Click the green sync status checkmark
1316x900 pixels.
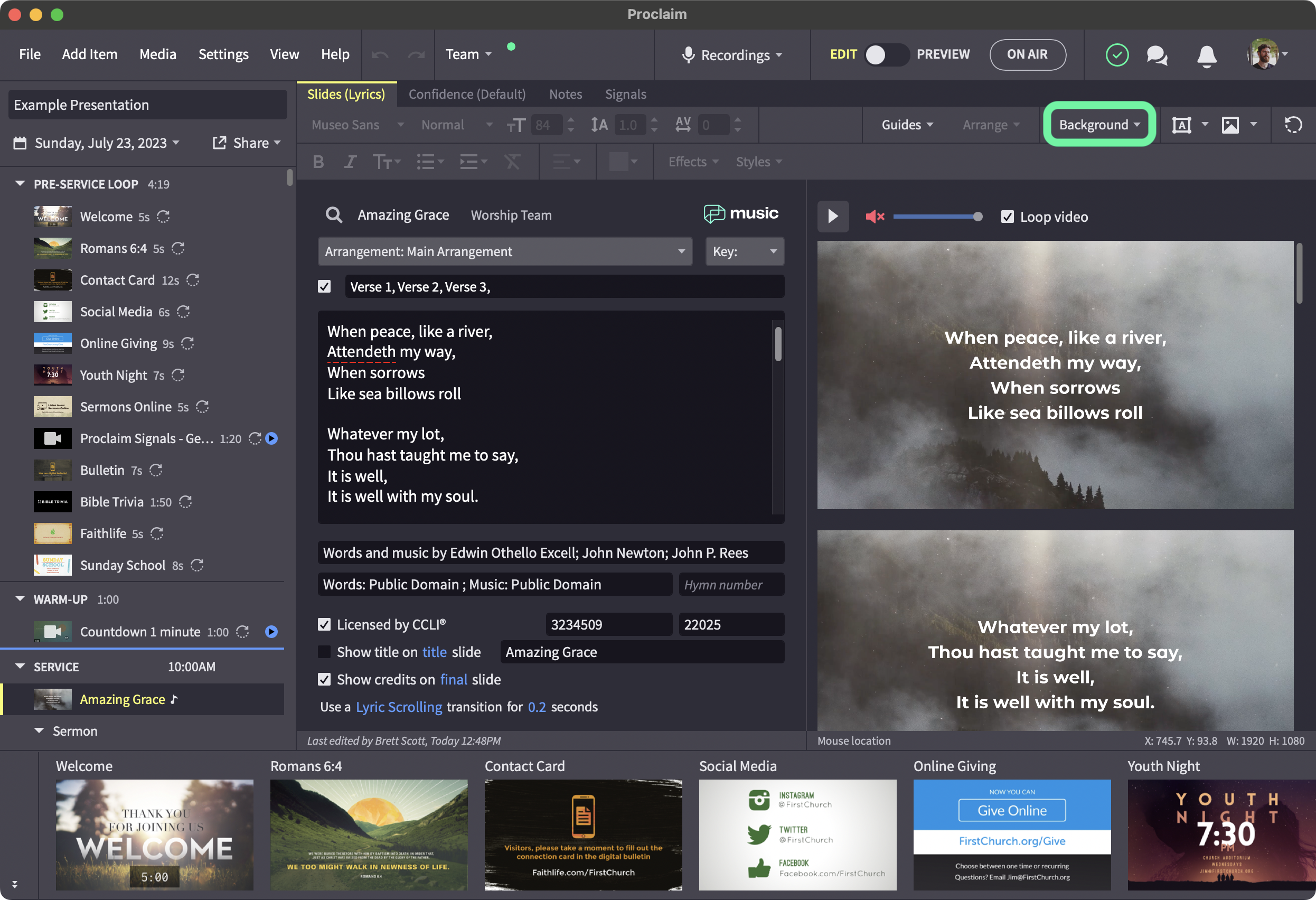click(x=1117, y=55)
